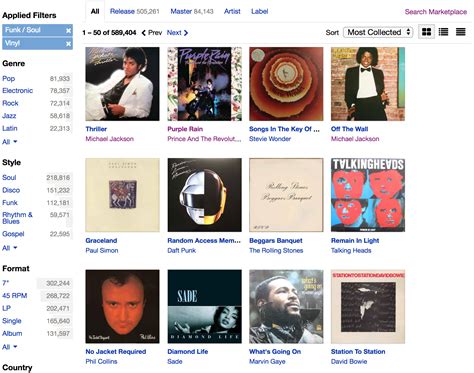The image size is (474, 373).
Task: Click the Off The Wall title link
Action: 349,129
